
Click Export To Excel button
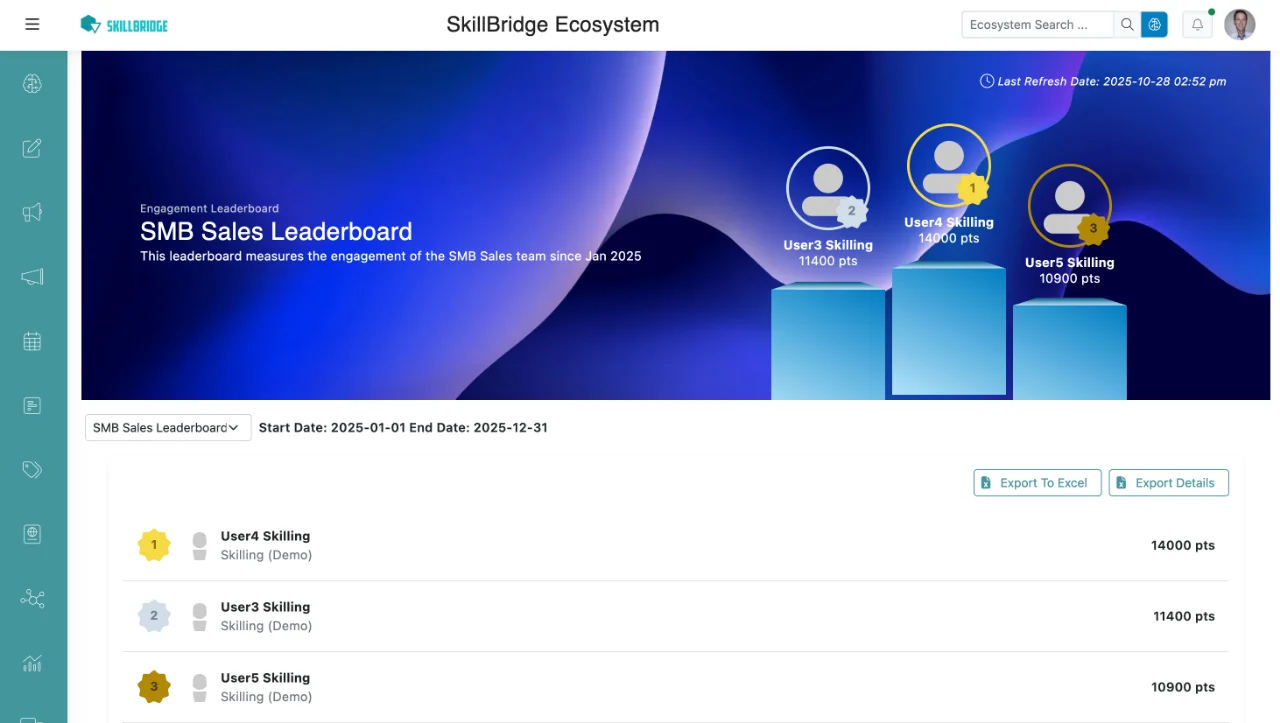(1037, 483)
